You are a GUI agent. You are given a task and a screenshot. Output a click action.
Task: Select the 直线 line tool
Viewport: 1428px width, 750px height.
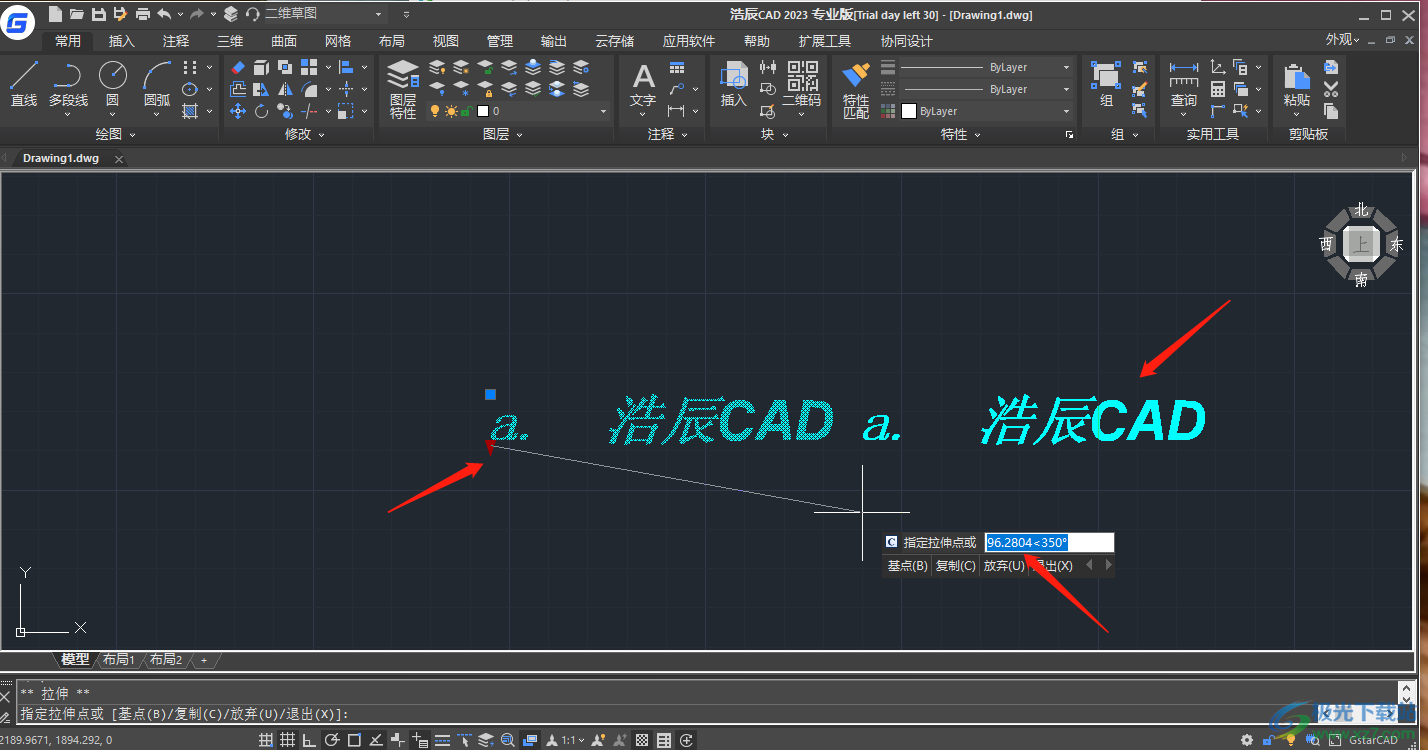(x=24, y=84)
